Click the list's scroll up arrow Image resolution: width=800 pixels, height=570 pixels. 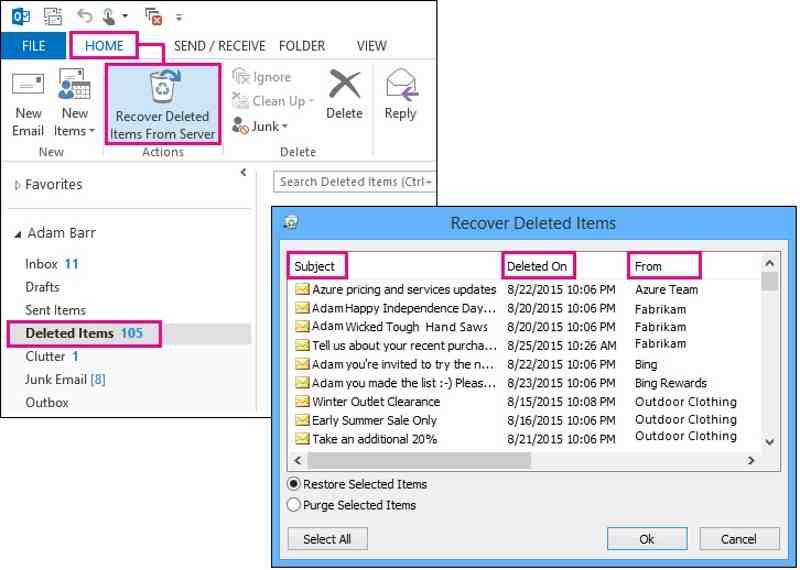point(769,263)
